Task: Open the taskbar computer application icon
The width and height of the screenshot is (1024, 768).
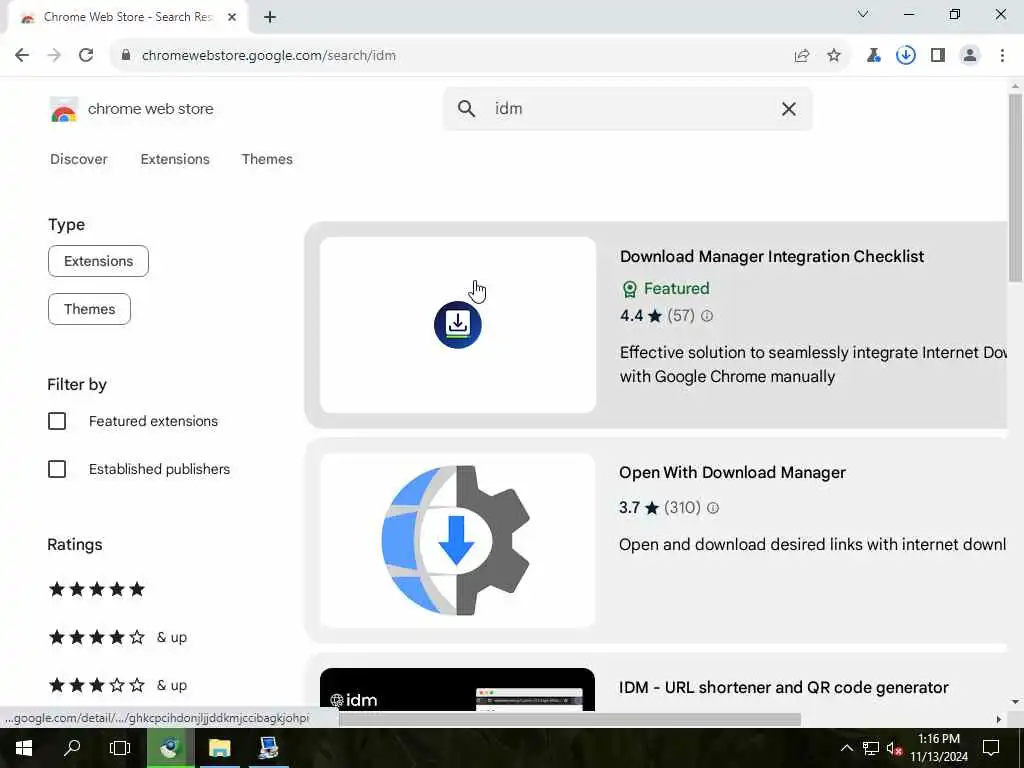Action: pyautogui.click(x=268, y=748)
